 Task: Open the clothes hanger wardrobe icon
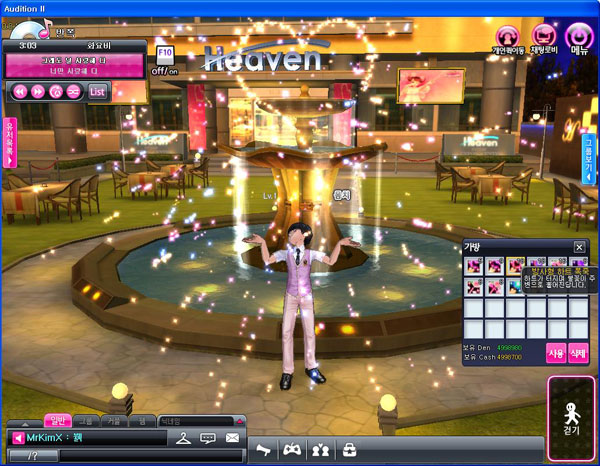coord(183,438)
